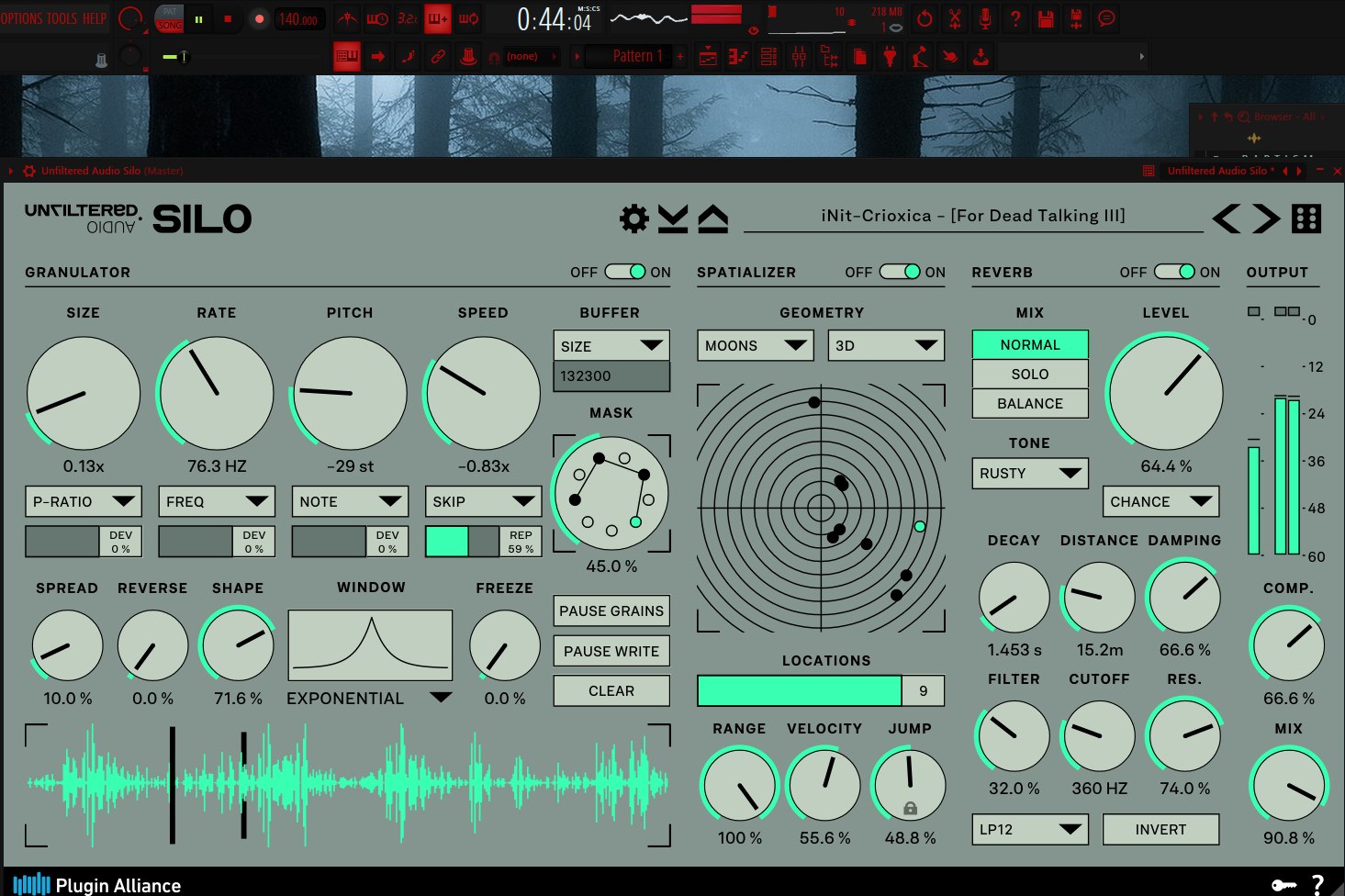The image size is (1345, 896).
Task: Click the chat bubble icon in FL toolbar
Action: [x=1107, y=18]
